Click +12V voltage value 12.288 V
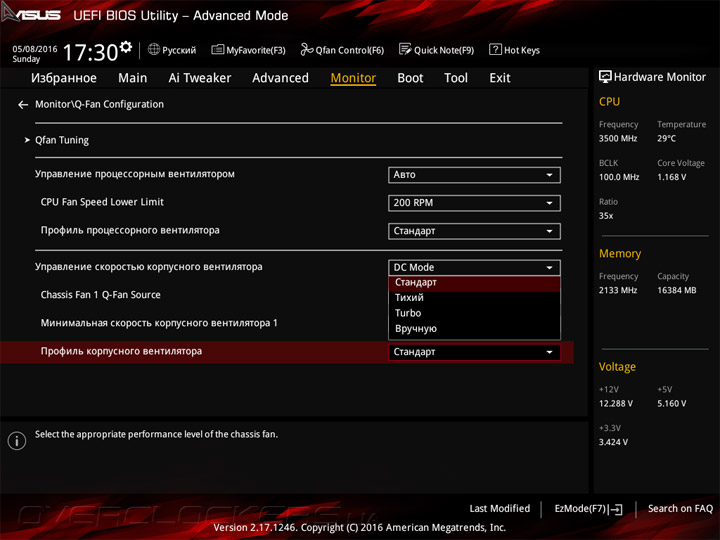 point(616,404)
